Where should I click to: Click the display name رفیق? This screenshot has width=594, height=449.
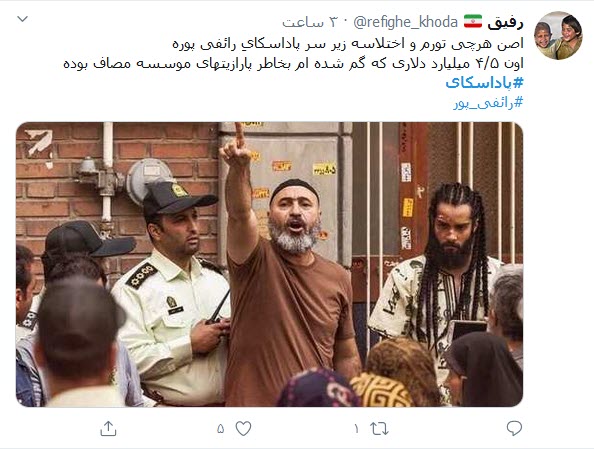[505, 23]
